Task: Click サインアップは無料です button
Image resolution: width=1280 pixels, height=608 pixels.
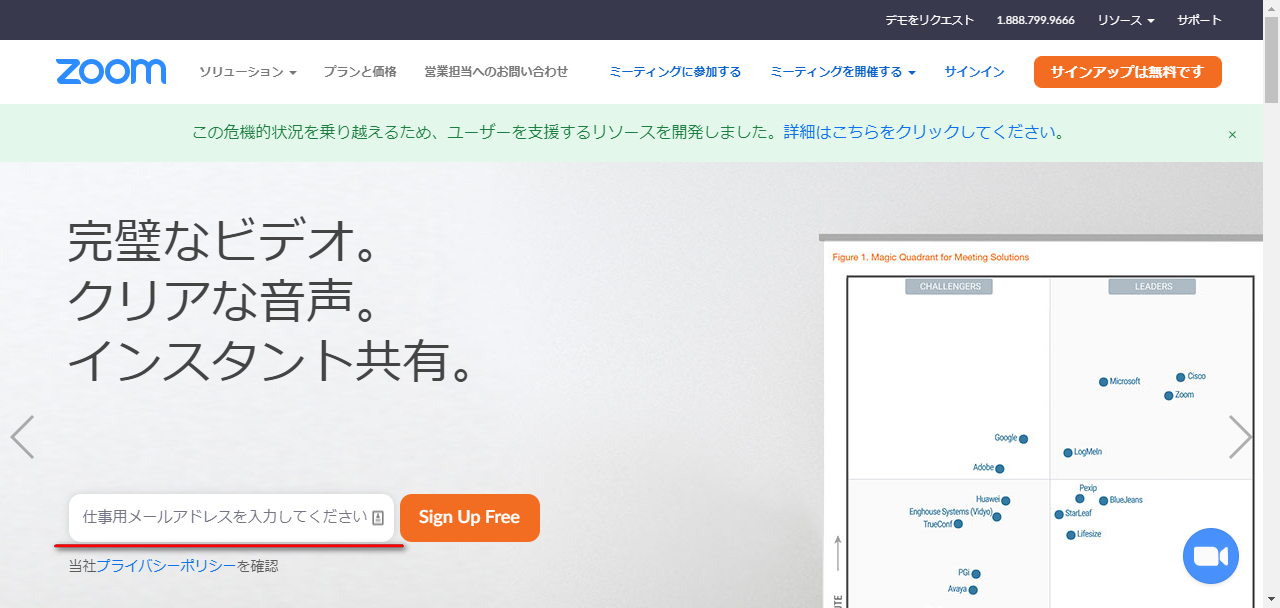Action: click(x=1128, y=72)
